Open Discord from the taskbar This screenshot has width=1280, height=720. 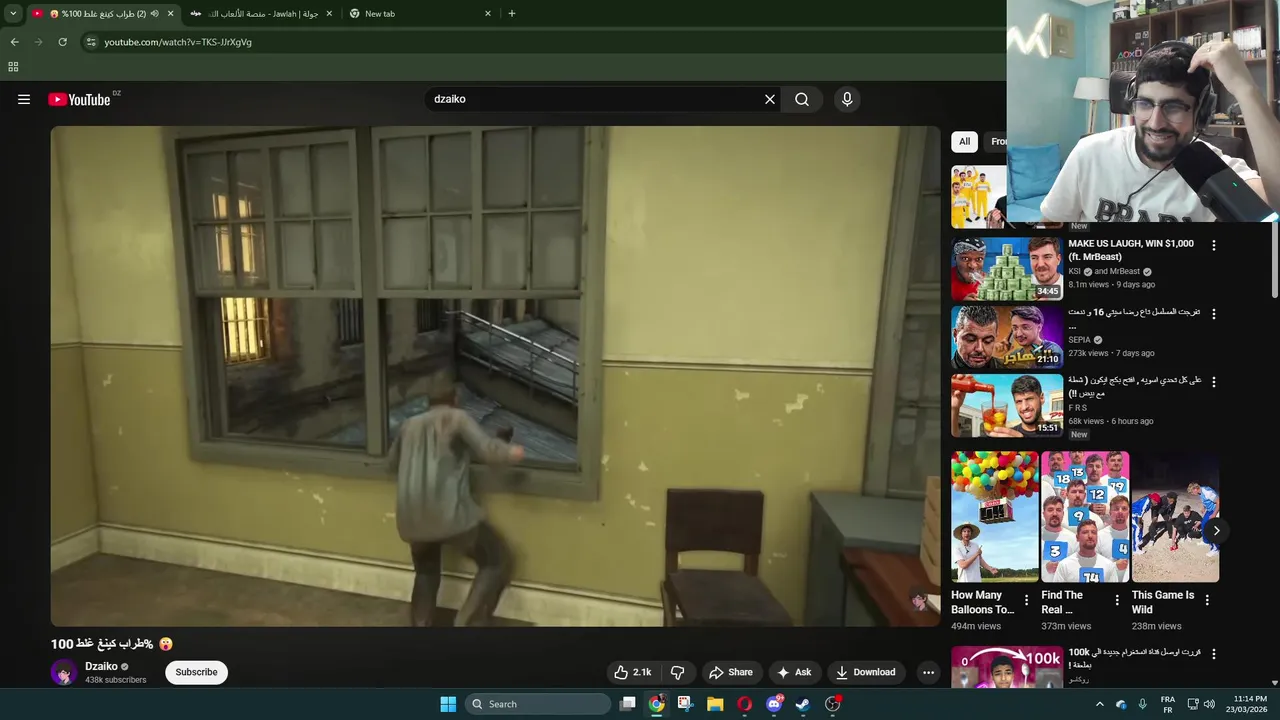[773, 704]
